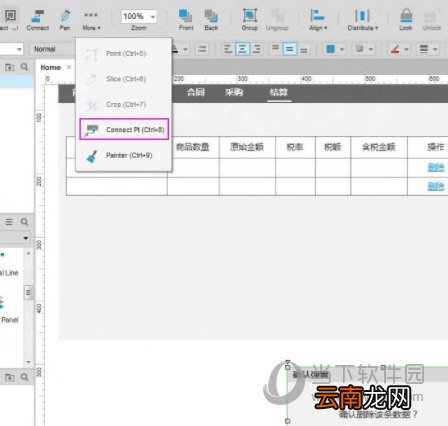This screenshot has width=448, height=426.
Task: Choose Point (Ctrl+5) from menu
Action: [x=124, y=53]
